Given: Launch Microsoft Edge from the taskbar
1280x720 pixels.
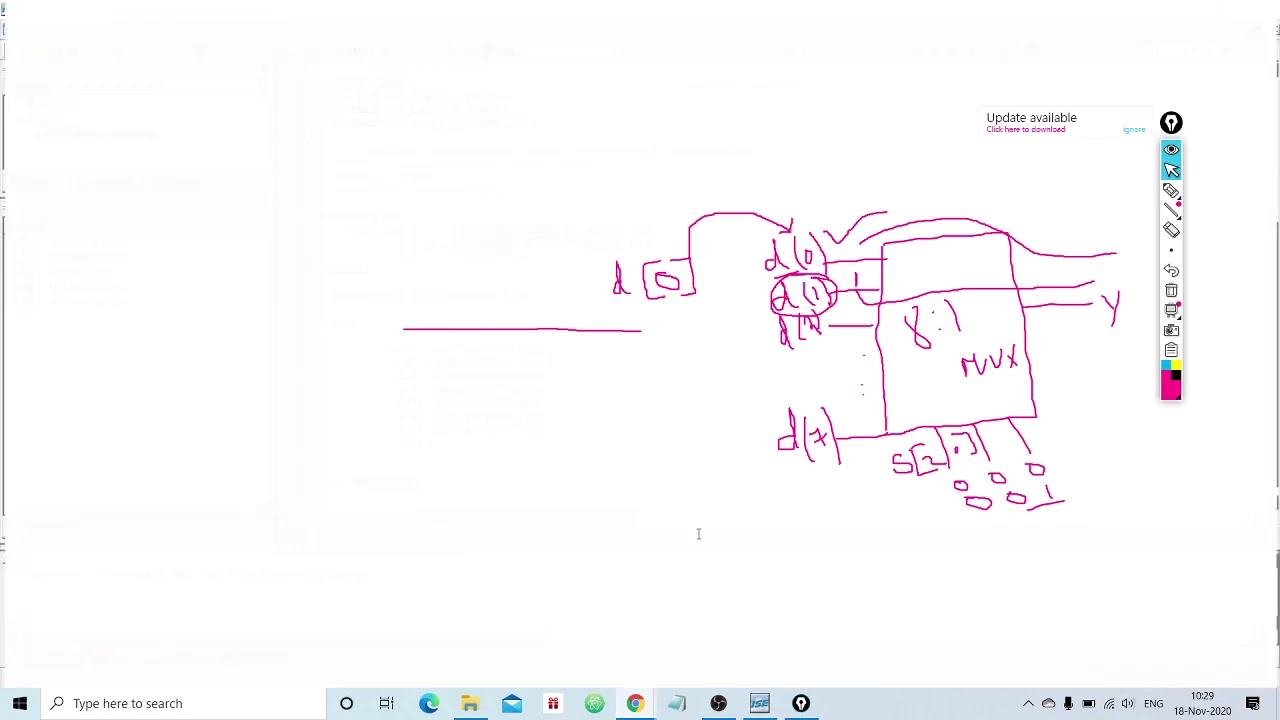Looking at the screenshot, I should pyautogui.click(x=428, y=703).
